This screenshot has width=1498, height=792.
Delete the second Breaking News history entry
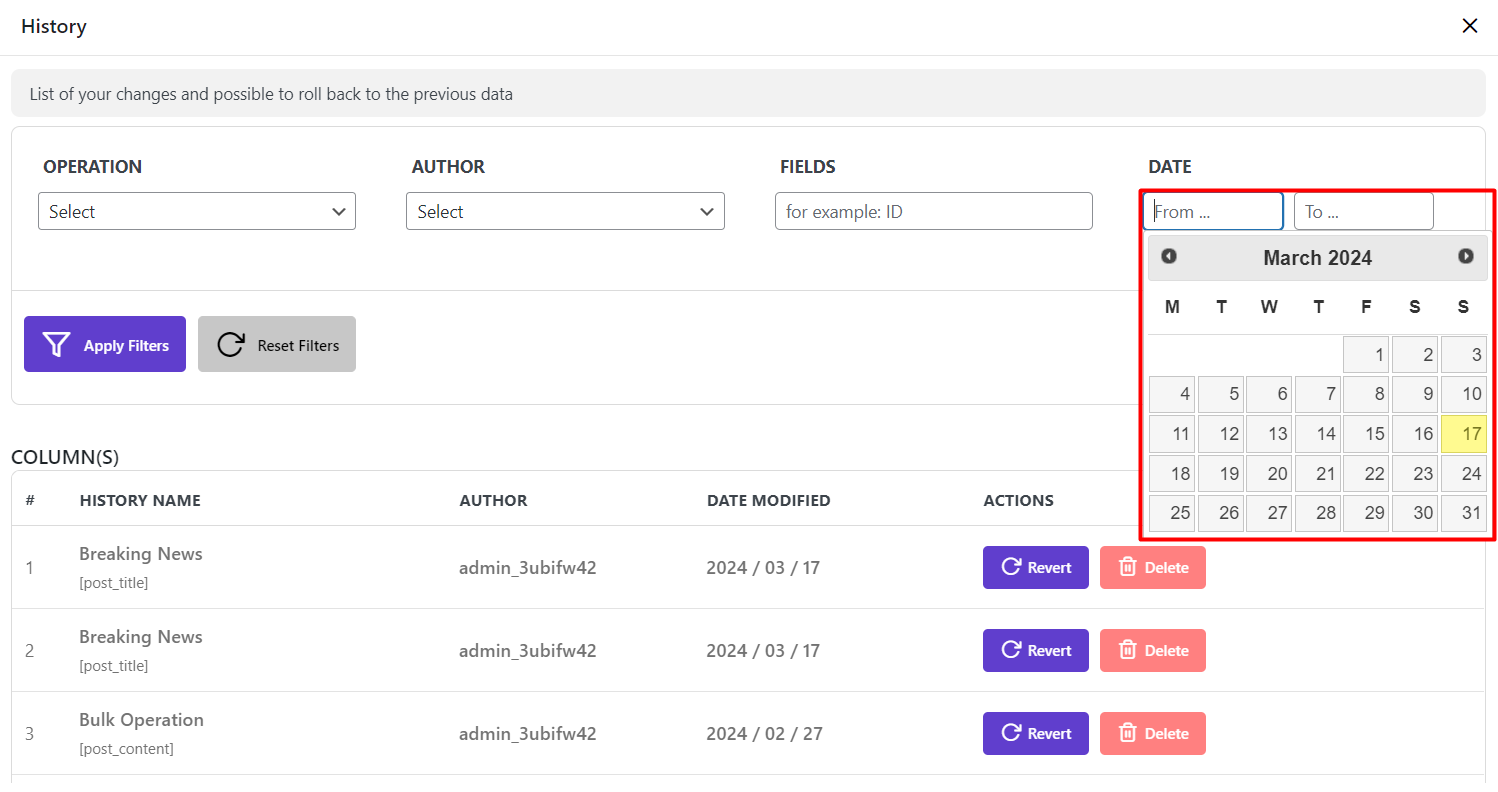click(1152, 650)
